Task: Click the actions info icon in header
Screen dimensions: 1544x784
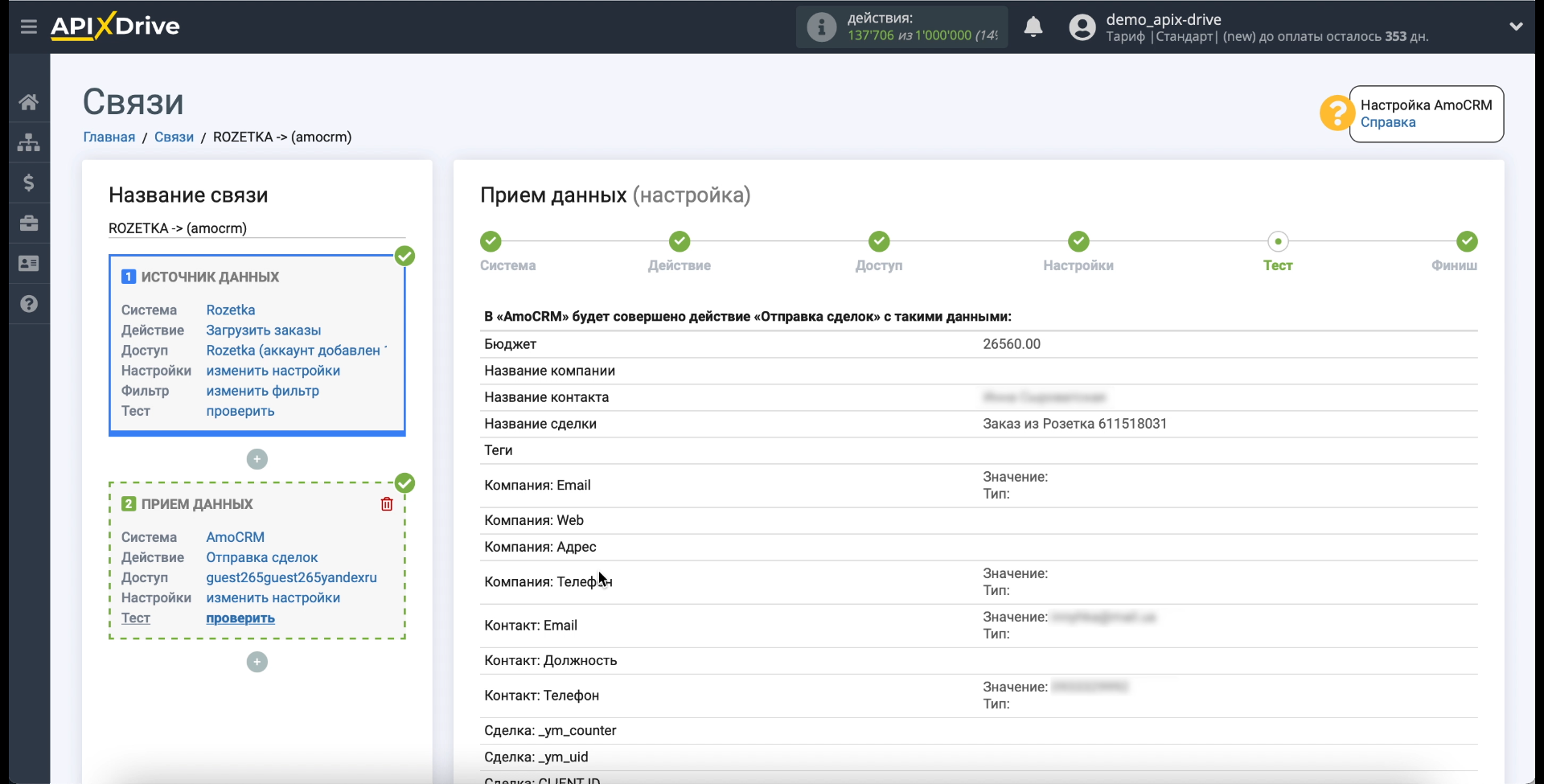Action: click(x=821, y=27)
